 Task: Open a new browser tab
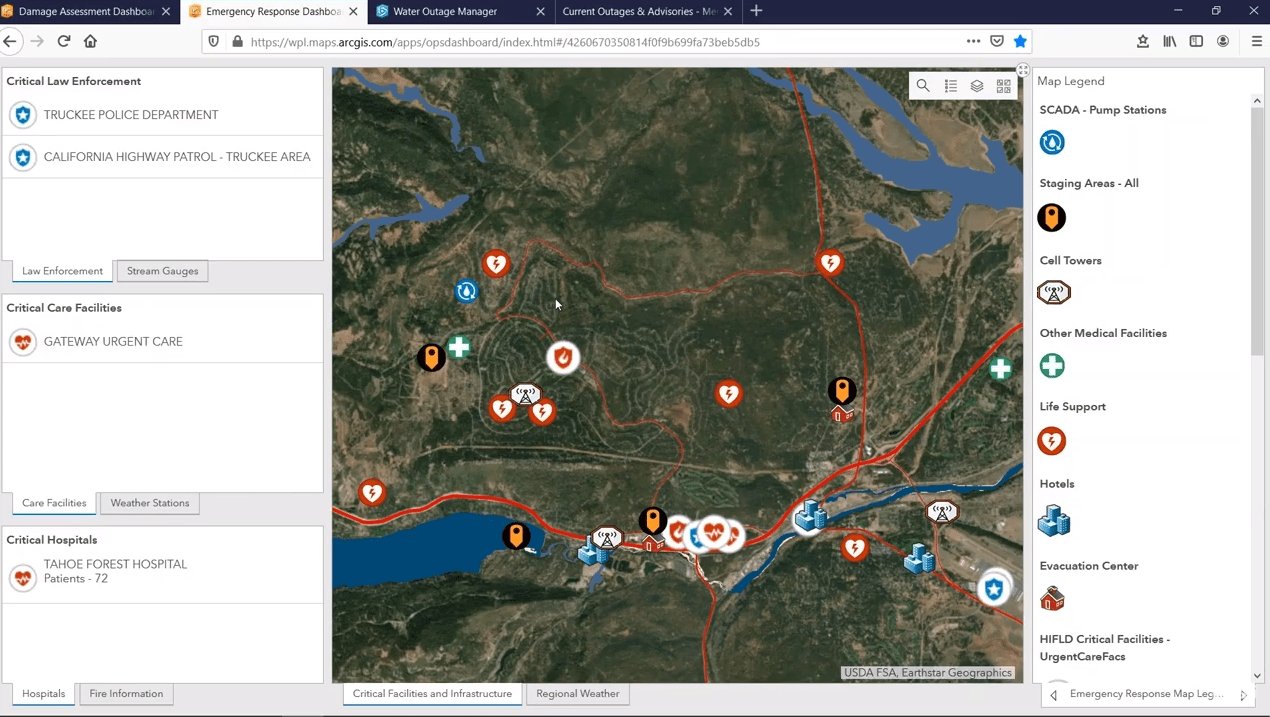757,11
